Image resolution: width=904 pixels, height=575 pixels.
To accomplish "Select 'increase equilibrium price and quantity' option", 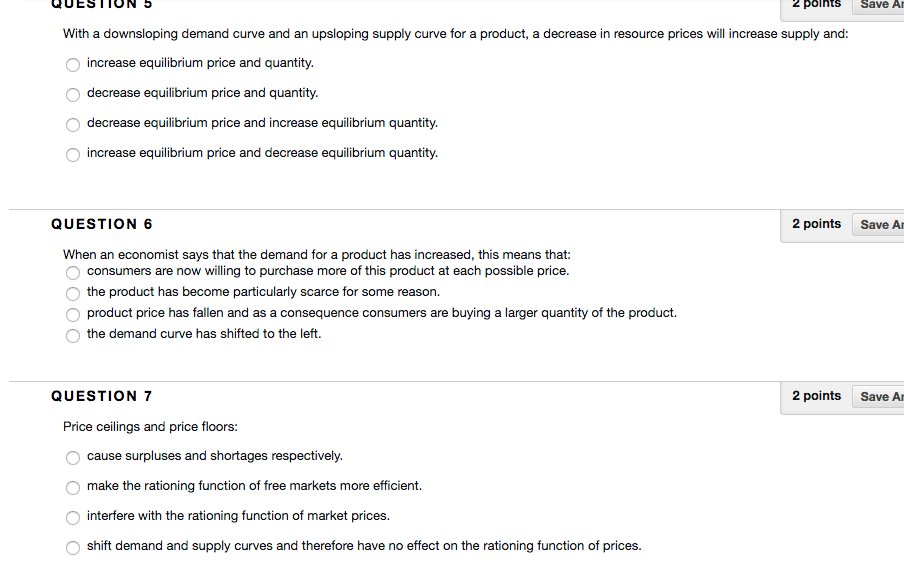I will (x=73, y=65).
